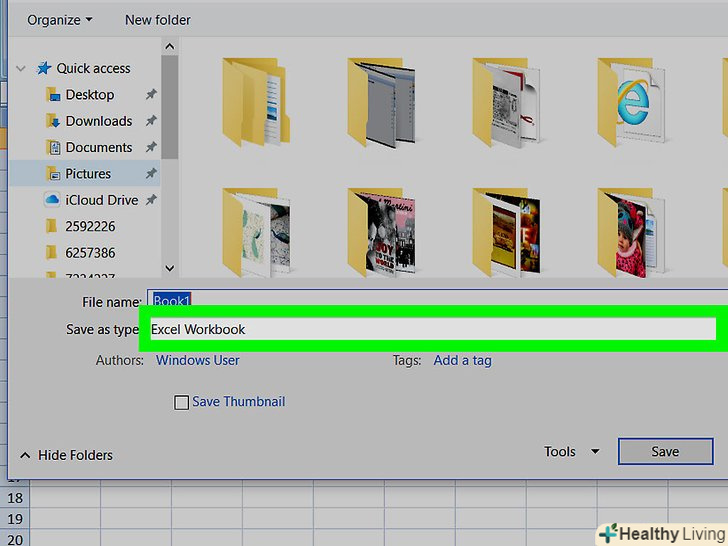Unpin Pictures using its pin icon
This screenshot has height=546, width=728.
[151, 174]
